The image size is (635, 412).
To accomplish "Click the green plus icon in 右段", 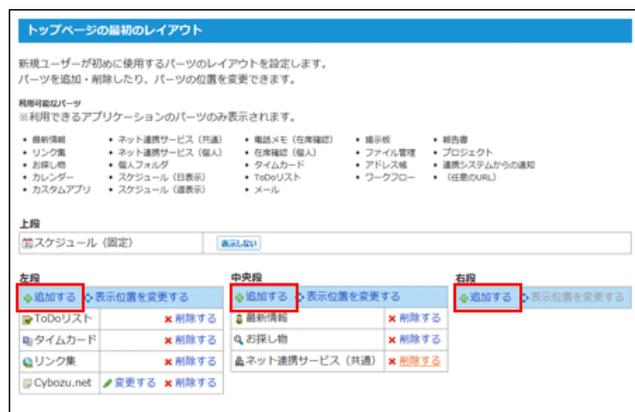I will 464,298.
